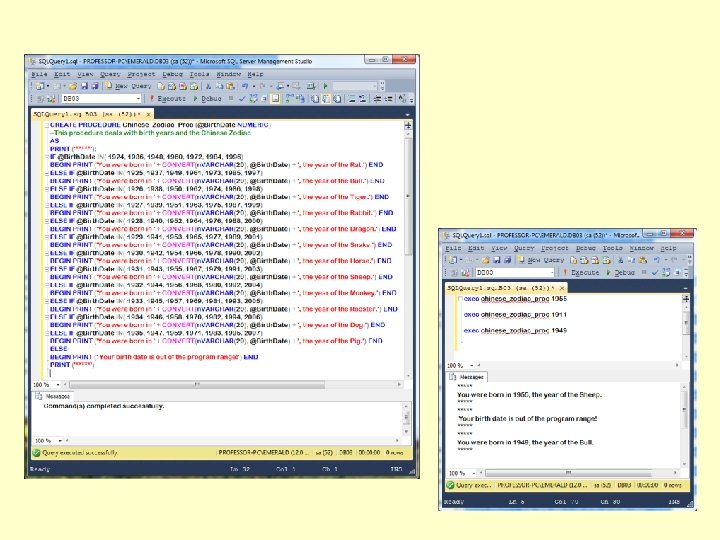Click Parse checkmark icon in left window
Screen dimensions: 720x540
pyautogui.click(x=242, y=98)
